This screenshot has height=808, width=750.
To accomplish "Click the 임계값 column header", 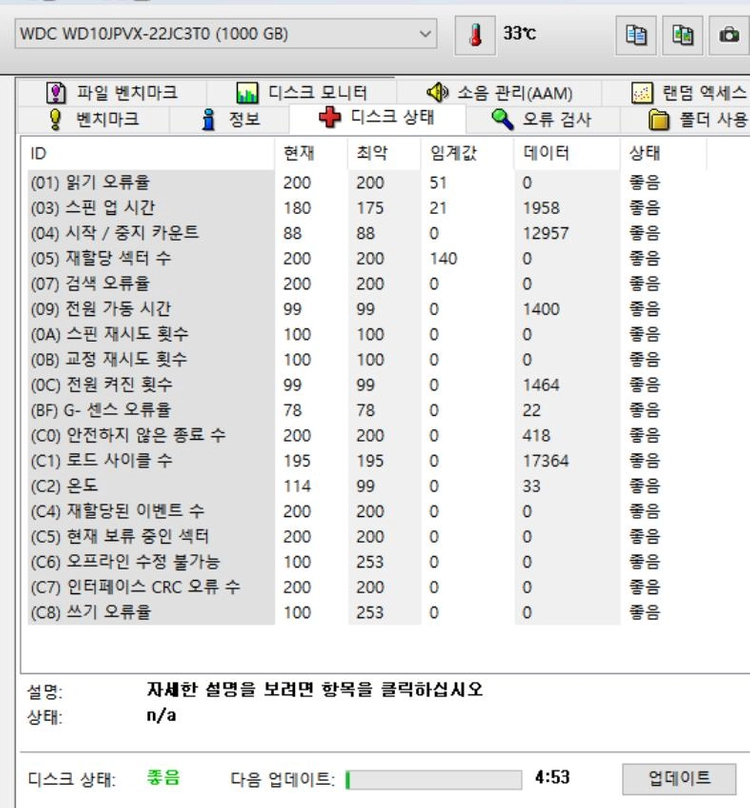I will [468, 154].
